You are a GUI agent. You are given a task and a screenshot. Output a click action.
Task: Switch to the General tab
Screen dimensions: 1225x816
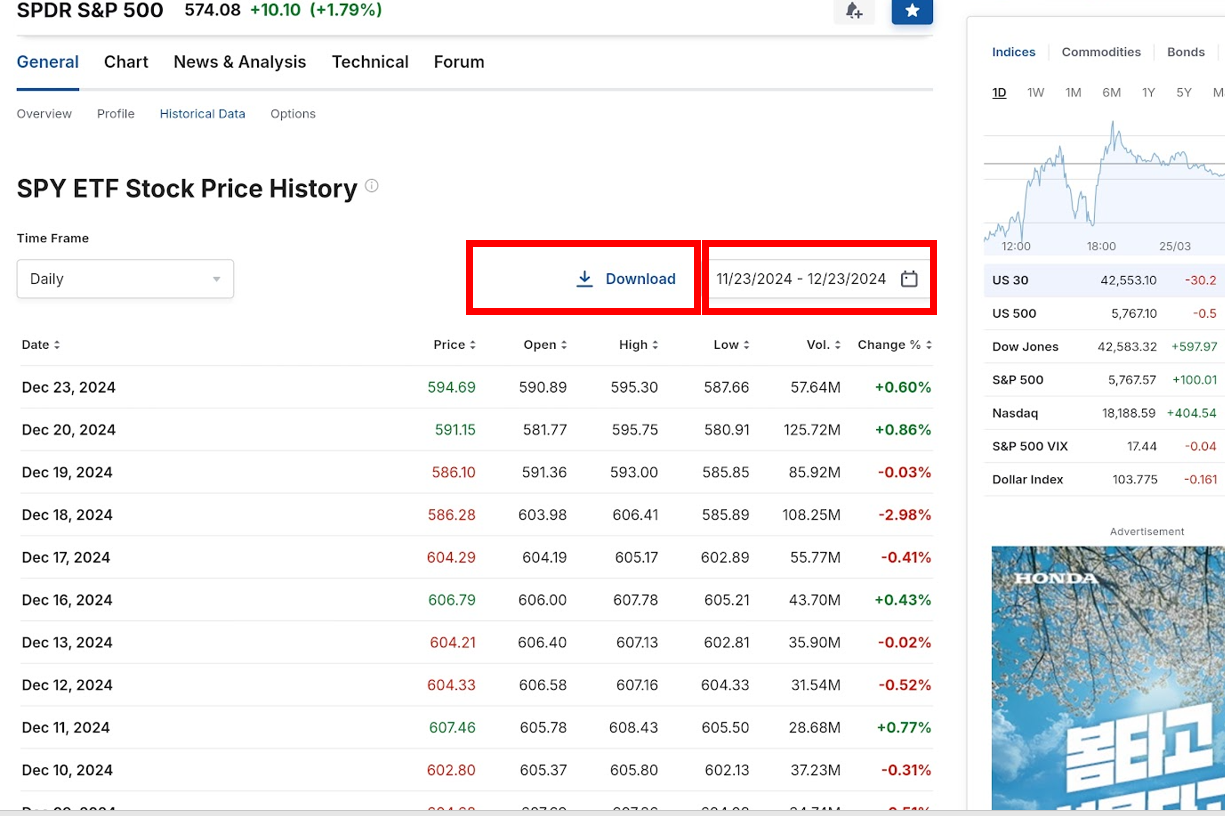[x=48, y=62]
